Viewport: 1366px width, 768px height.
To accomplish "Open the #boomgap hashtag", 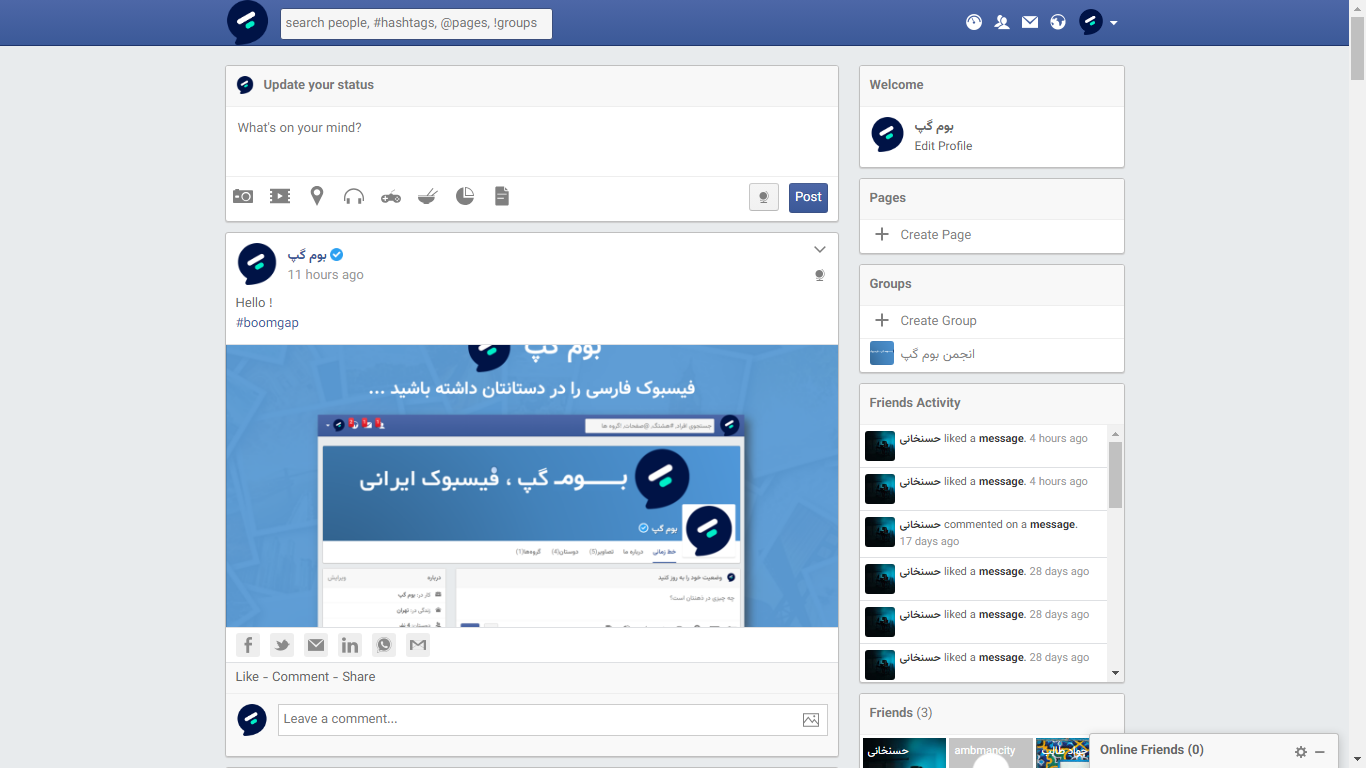I will tap(267, 323).
